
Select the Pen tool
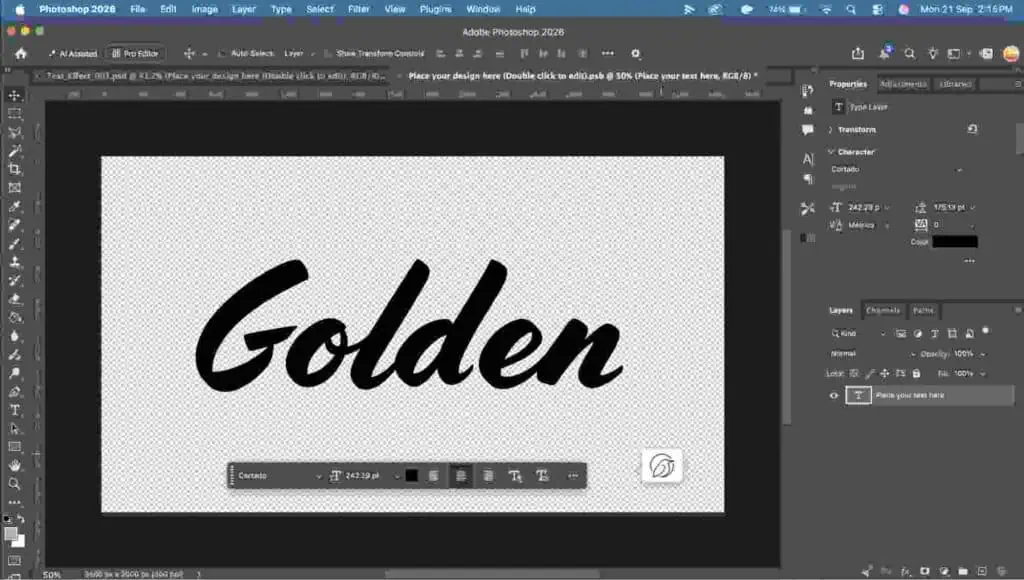pos(14,392)
